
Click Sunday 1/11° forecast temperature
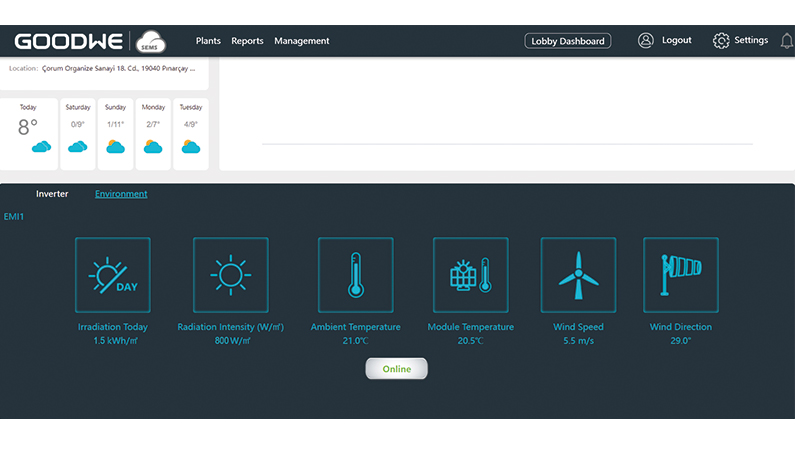[116, 124]
